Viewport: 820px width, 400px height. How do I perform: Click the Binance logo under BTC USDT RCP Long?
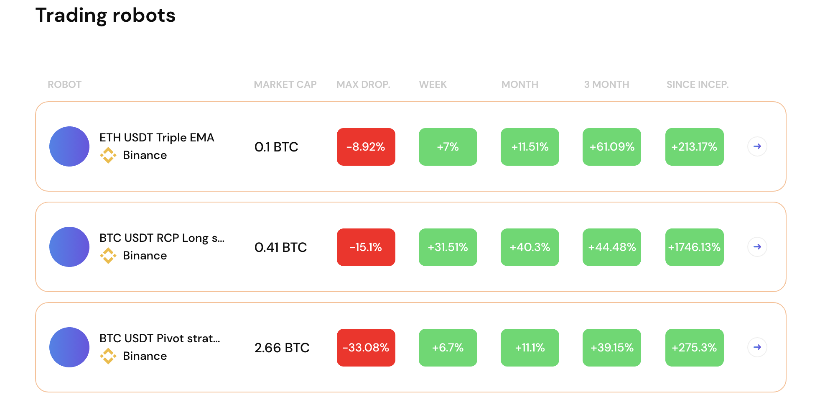pos(108,256)
